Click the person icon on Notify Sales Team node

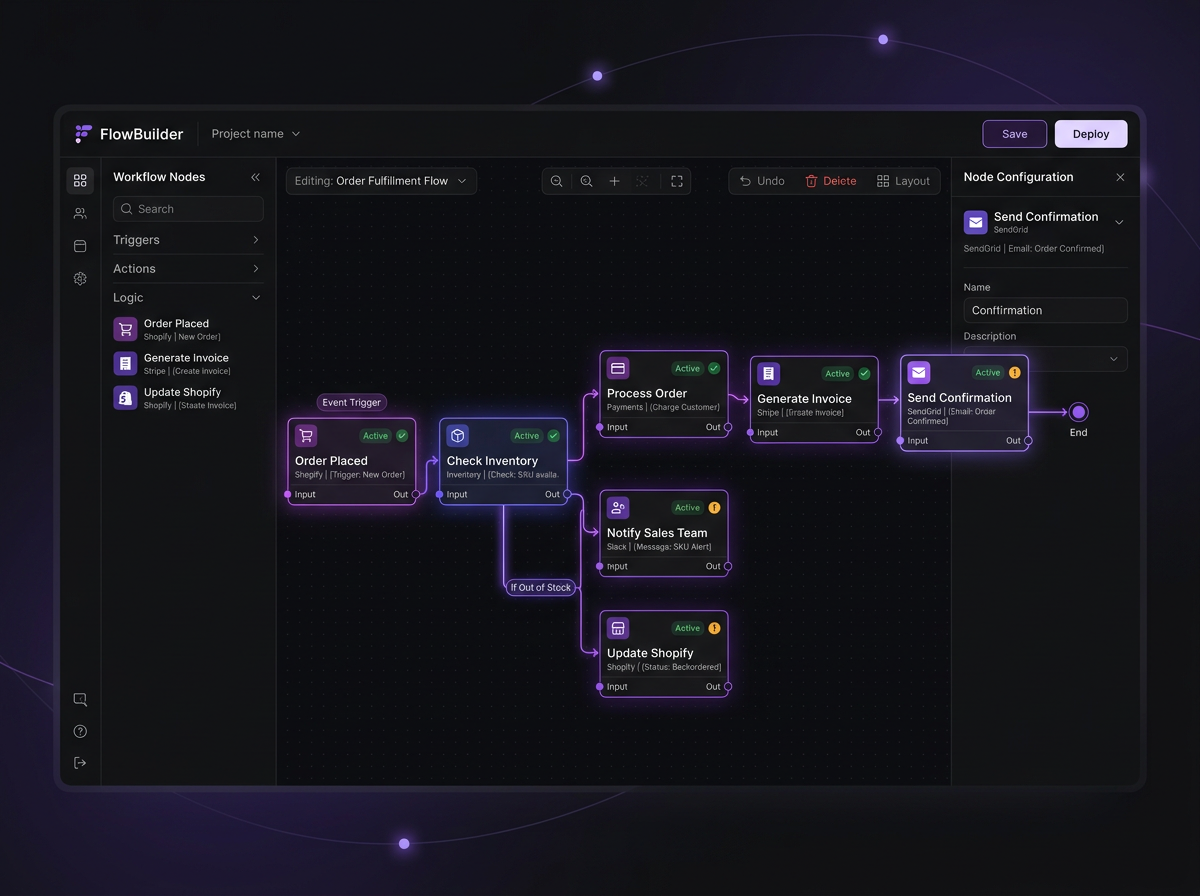coord(618,507)
